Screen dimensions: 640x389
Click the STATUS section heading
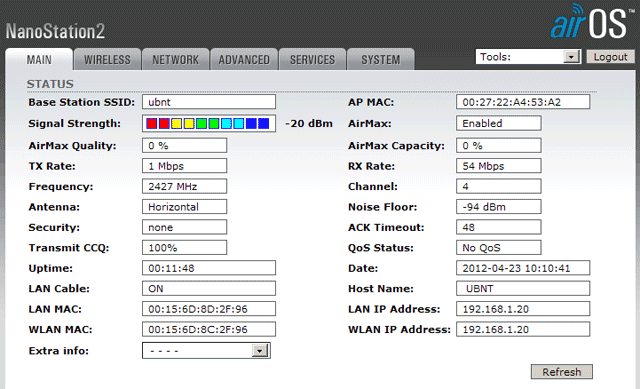coord(50,84)
